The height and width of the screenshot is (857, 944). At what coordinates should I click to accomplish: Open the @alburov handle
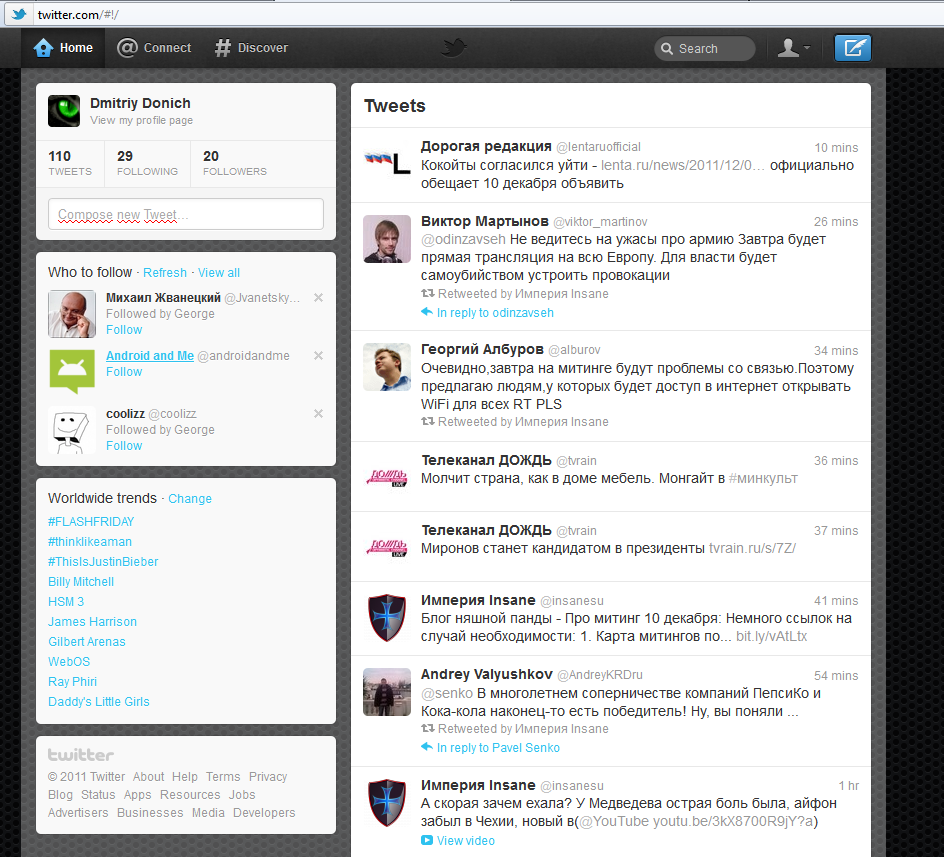coord(574,350)
